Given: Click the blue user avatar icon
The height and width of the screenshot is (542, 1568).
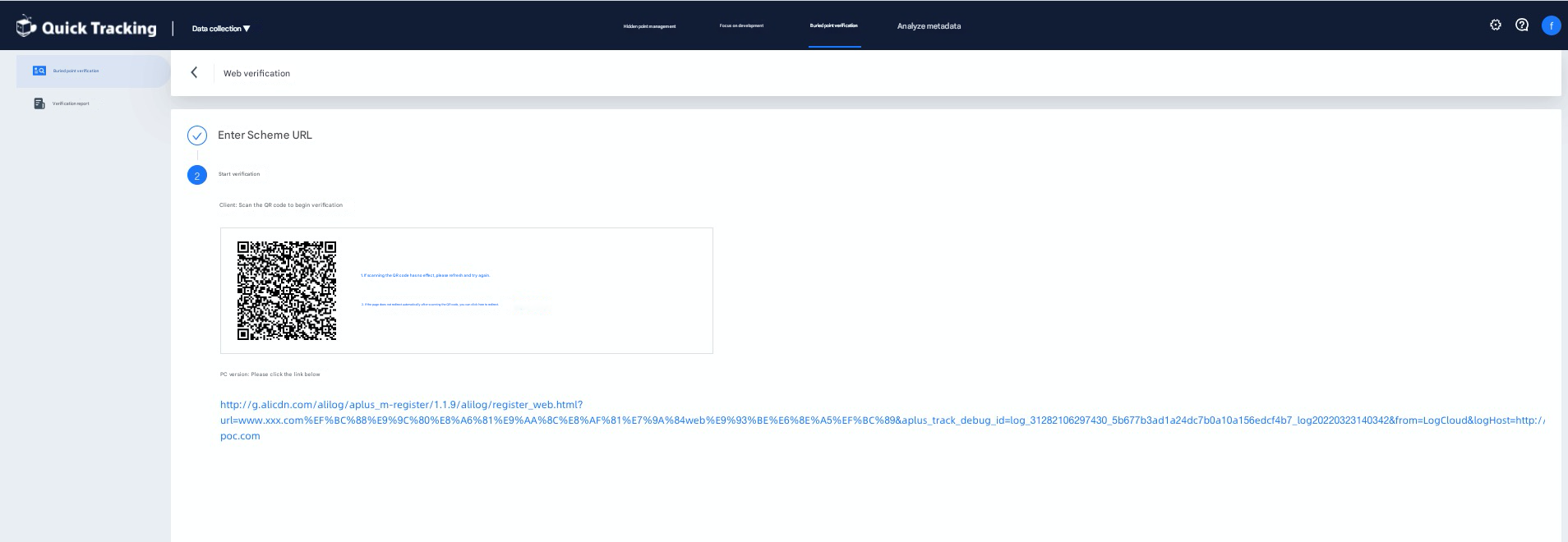Looking at the screenshot, I should pyautogui.click(x=1551, y=25).
